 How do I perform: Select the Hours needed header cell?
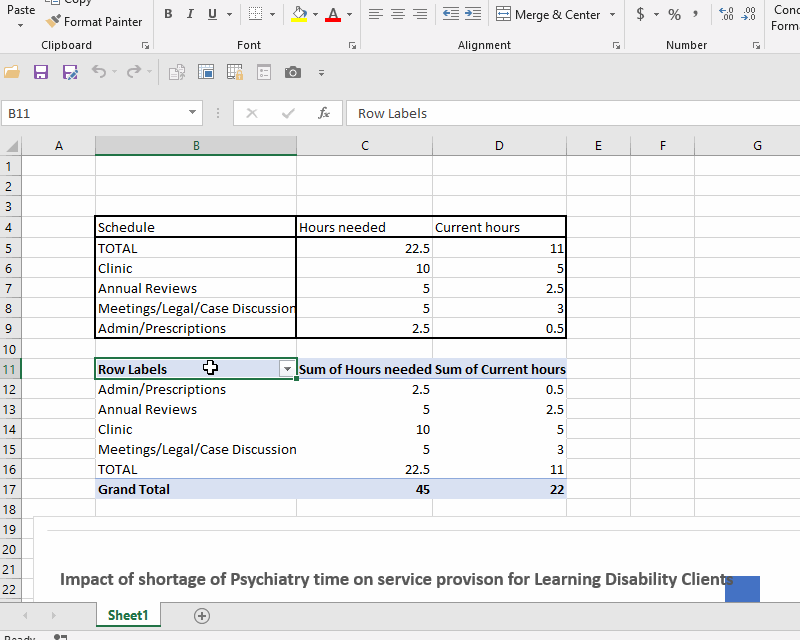click(365, 227)
